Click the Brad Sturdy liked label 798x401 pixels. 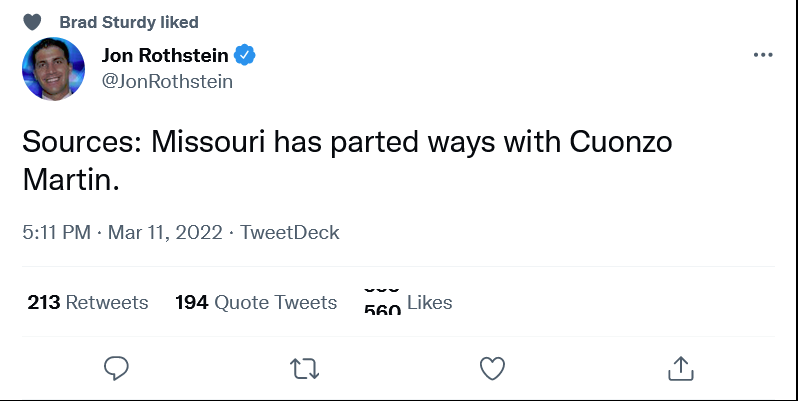129,22
